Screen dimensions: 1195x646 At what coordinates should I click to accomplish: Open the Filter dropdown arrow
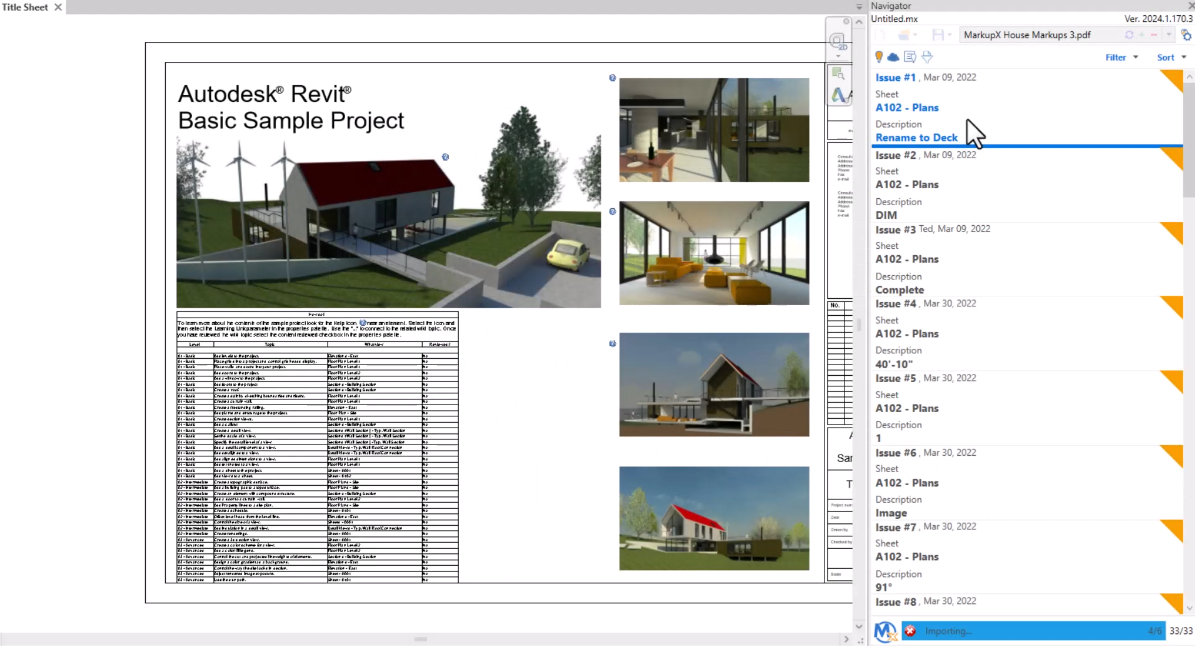1136,57
